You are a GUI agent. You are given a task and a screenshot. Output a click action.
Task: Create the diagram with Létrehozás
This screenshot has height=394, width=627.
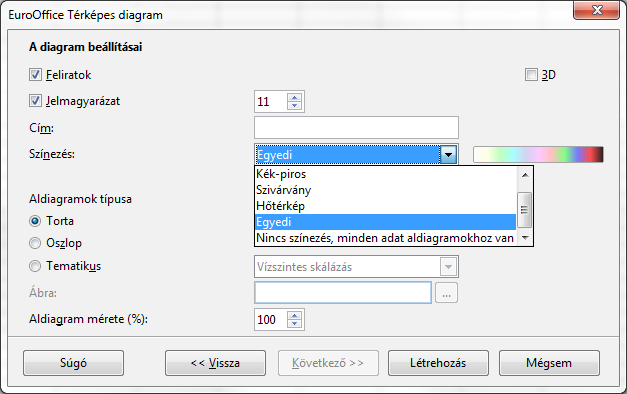(x=438, y=363)
